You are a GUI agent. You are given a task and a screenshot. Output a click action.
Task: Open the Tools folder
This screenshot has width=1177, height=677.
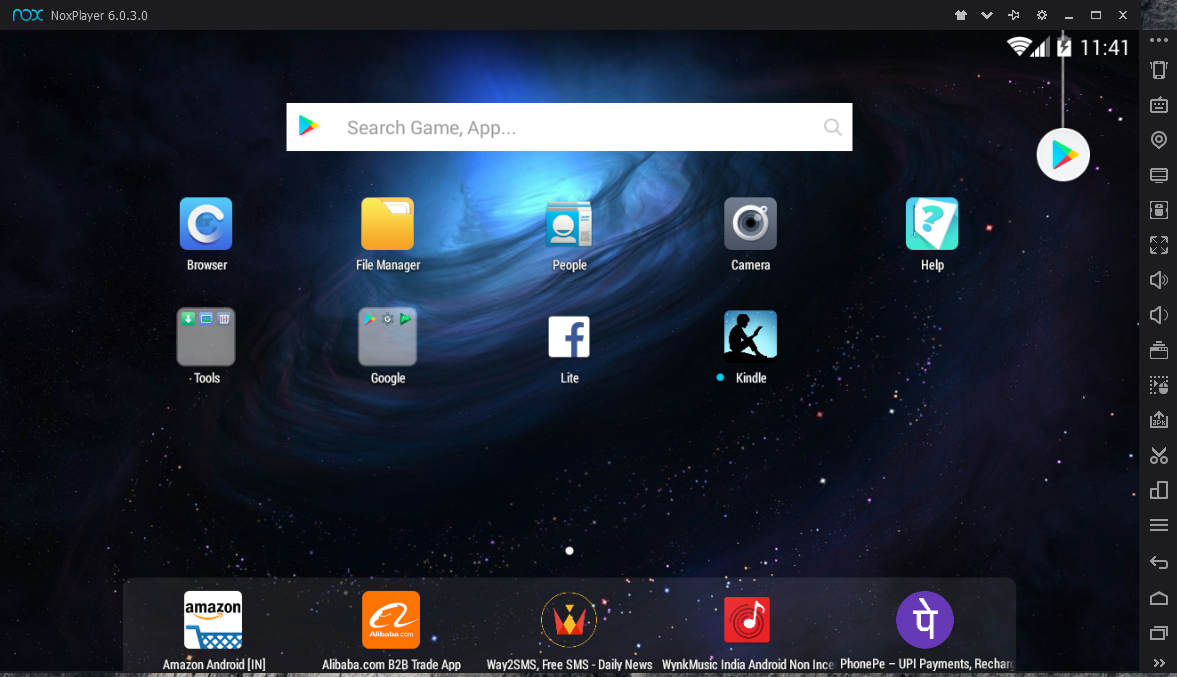206,337
